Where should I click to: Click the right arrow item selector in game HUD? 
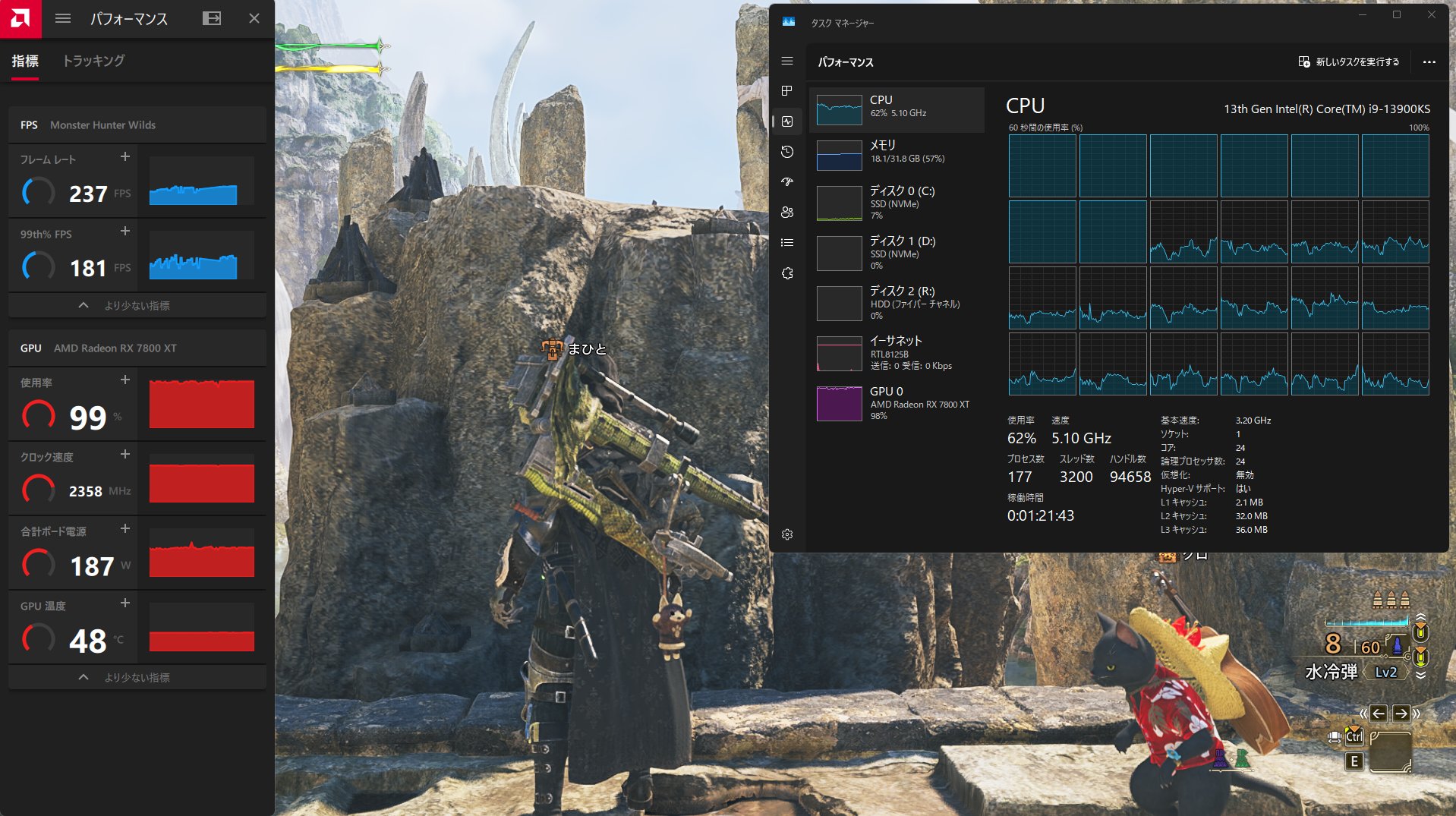1401,714
